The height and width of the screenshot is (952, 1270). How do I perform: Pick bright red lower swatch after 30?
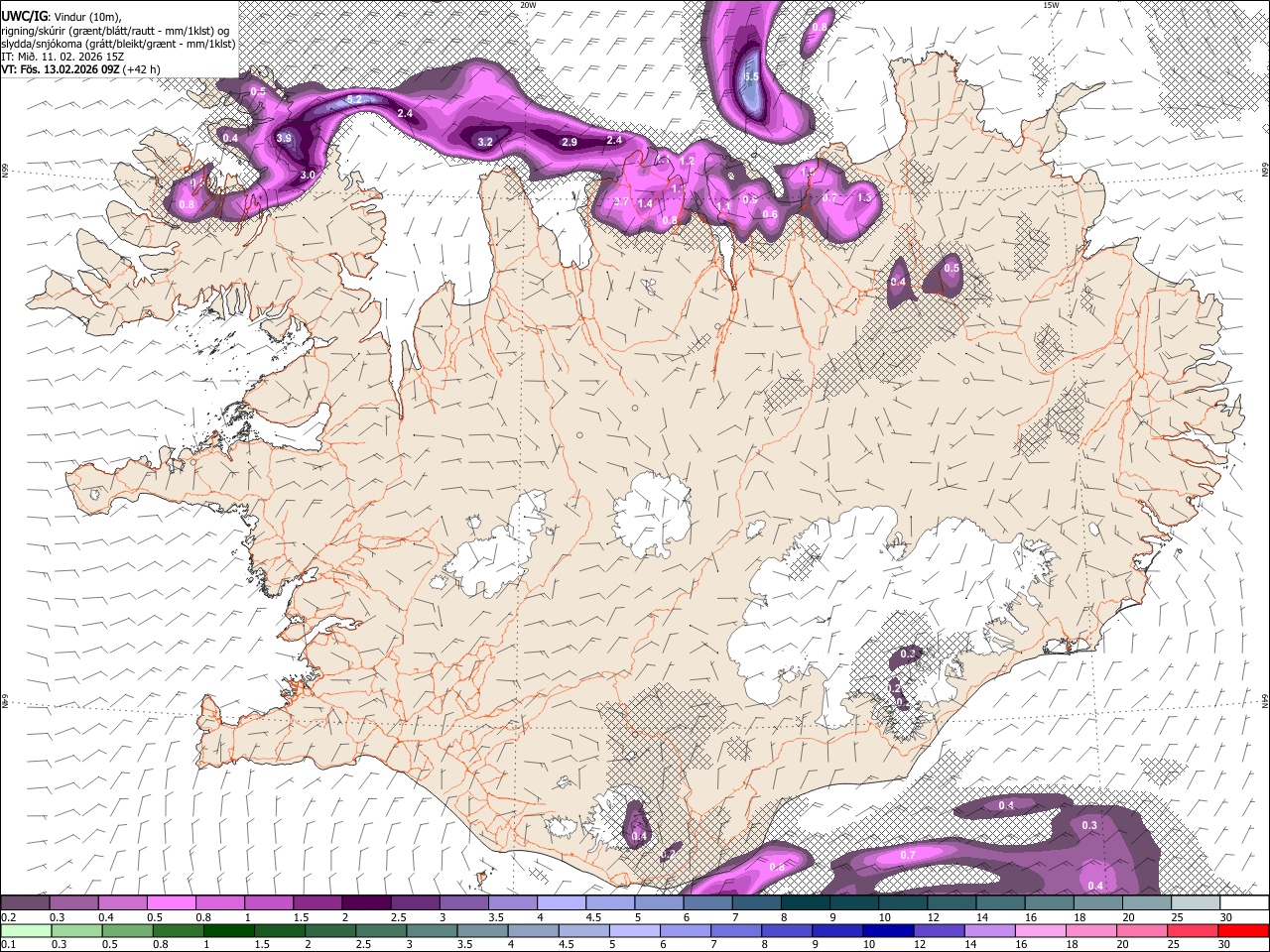point(1244,930)
